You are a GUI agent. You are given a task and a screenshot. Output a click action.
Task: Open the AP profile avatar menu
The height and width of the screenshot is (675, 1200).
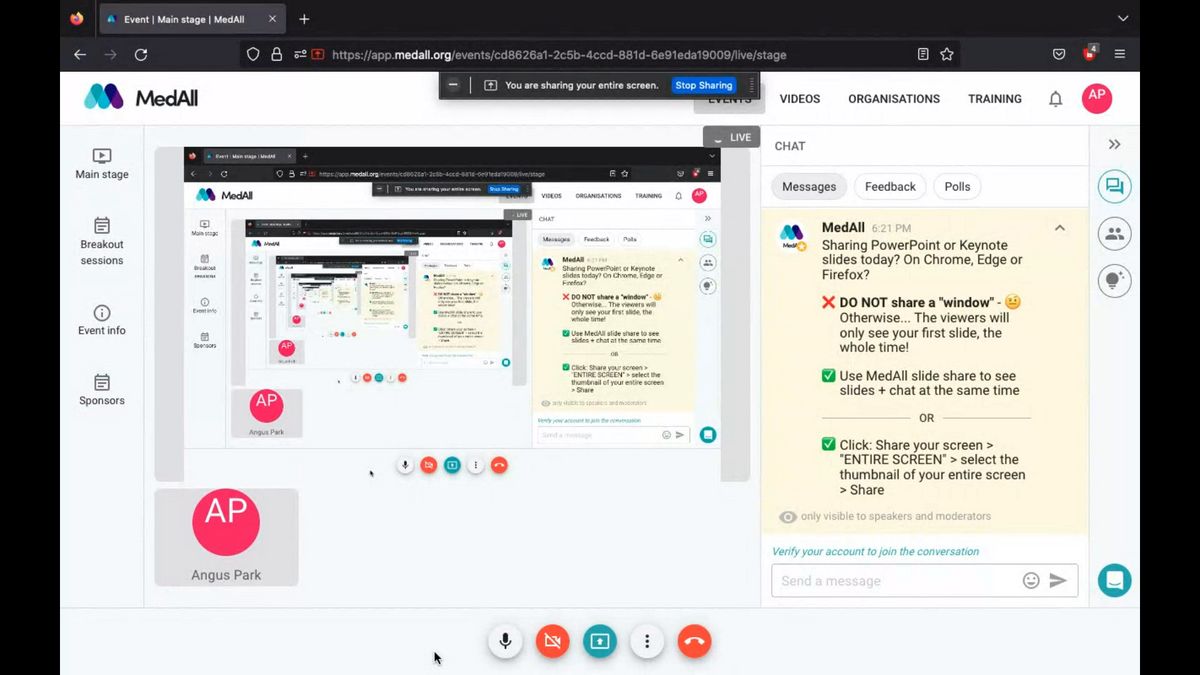click(1097, 98)
